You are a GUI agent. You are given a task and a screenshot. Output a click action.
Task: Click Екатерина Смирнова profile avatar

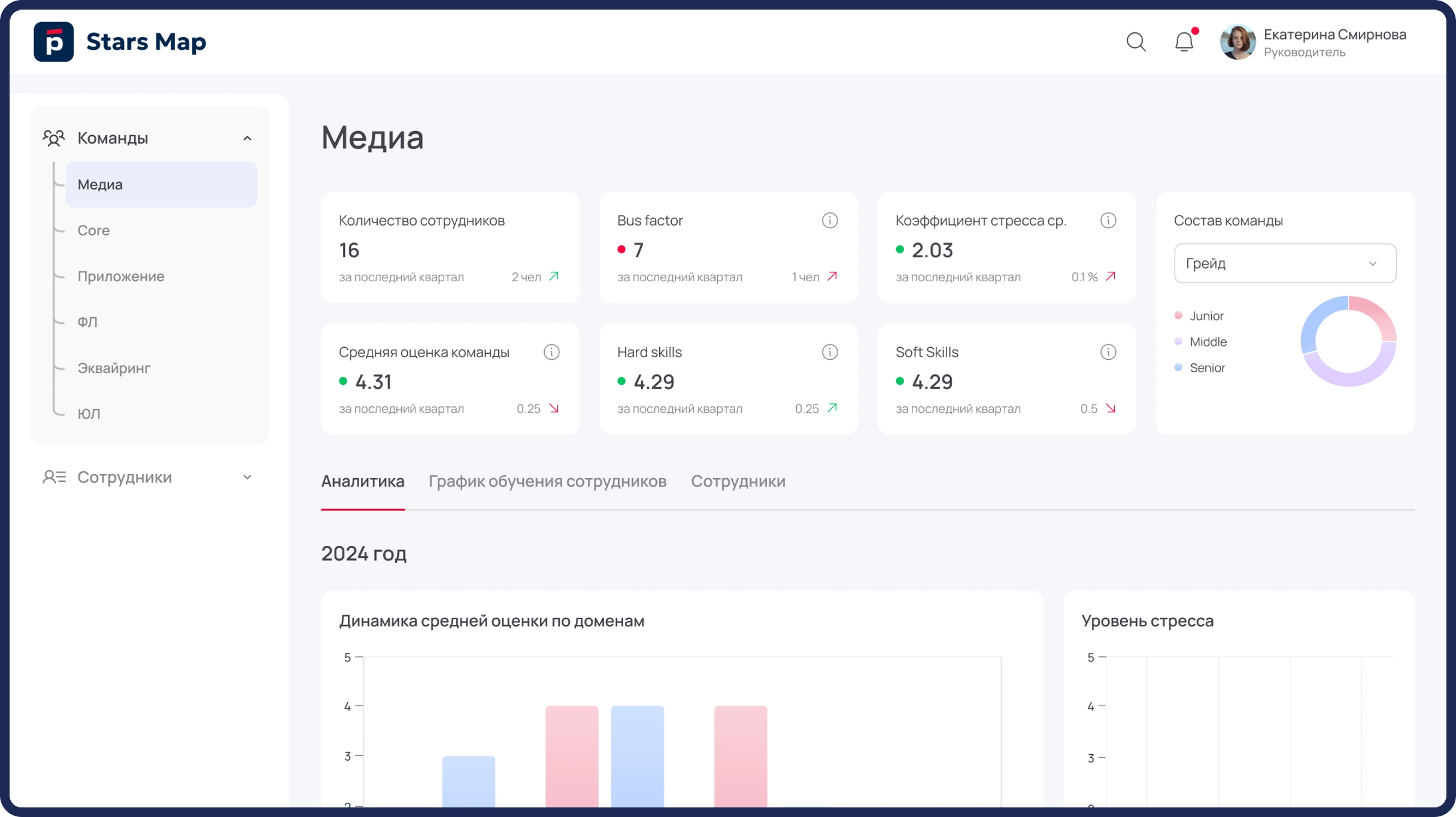pyautogui.click(x=1237, y=42)
